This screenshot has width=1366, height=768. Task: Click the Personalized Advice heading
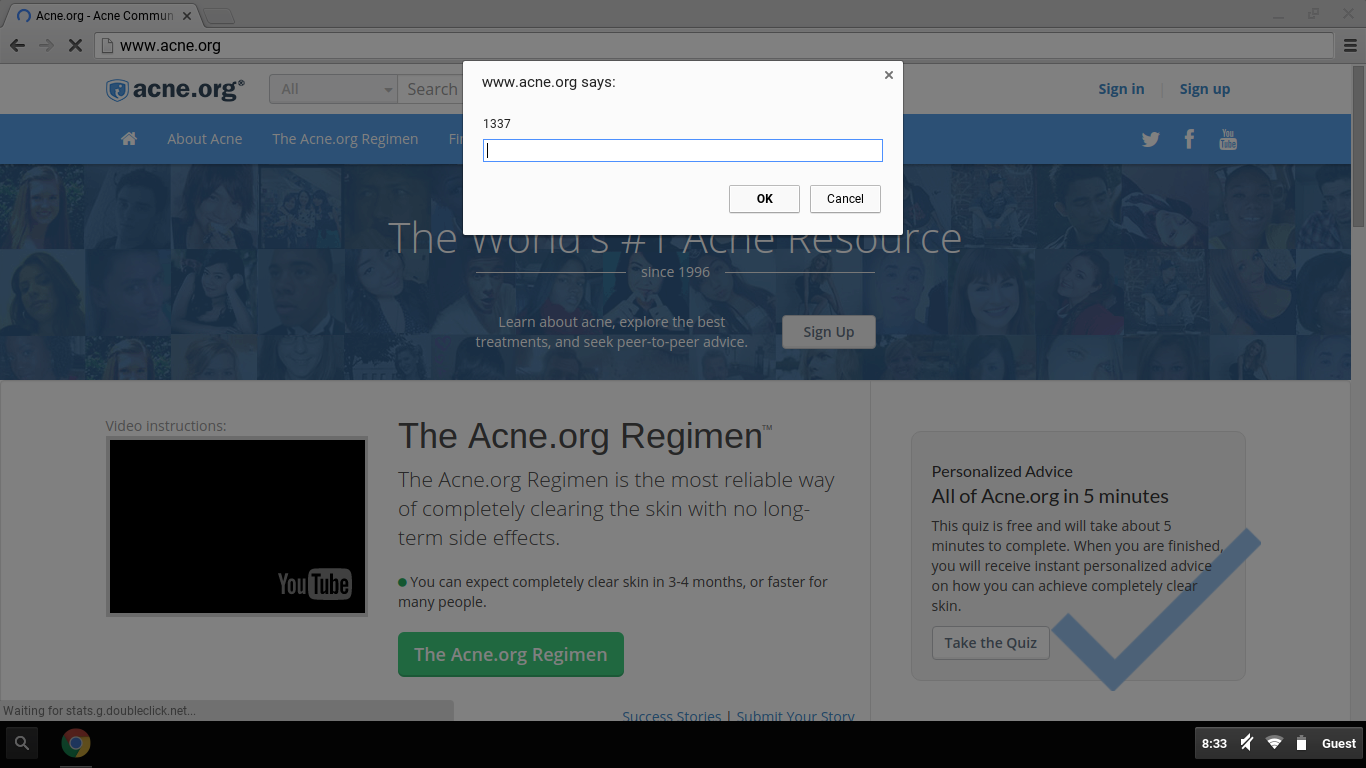1002,471
